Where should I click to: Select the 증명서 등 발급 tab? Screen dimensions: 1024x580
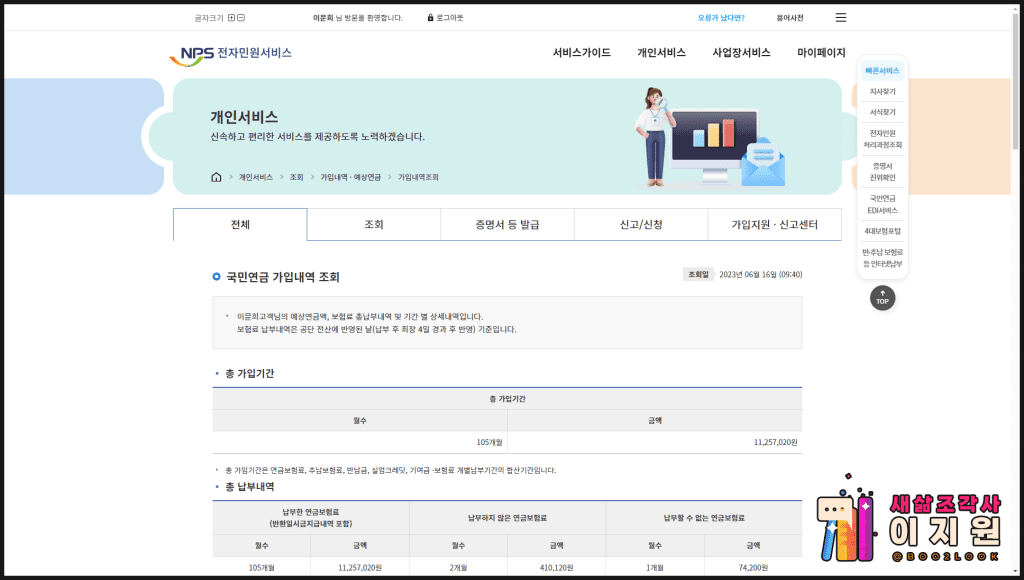(x=507, y=225)
